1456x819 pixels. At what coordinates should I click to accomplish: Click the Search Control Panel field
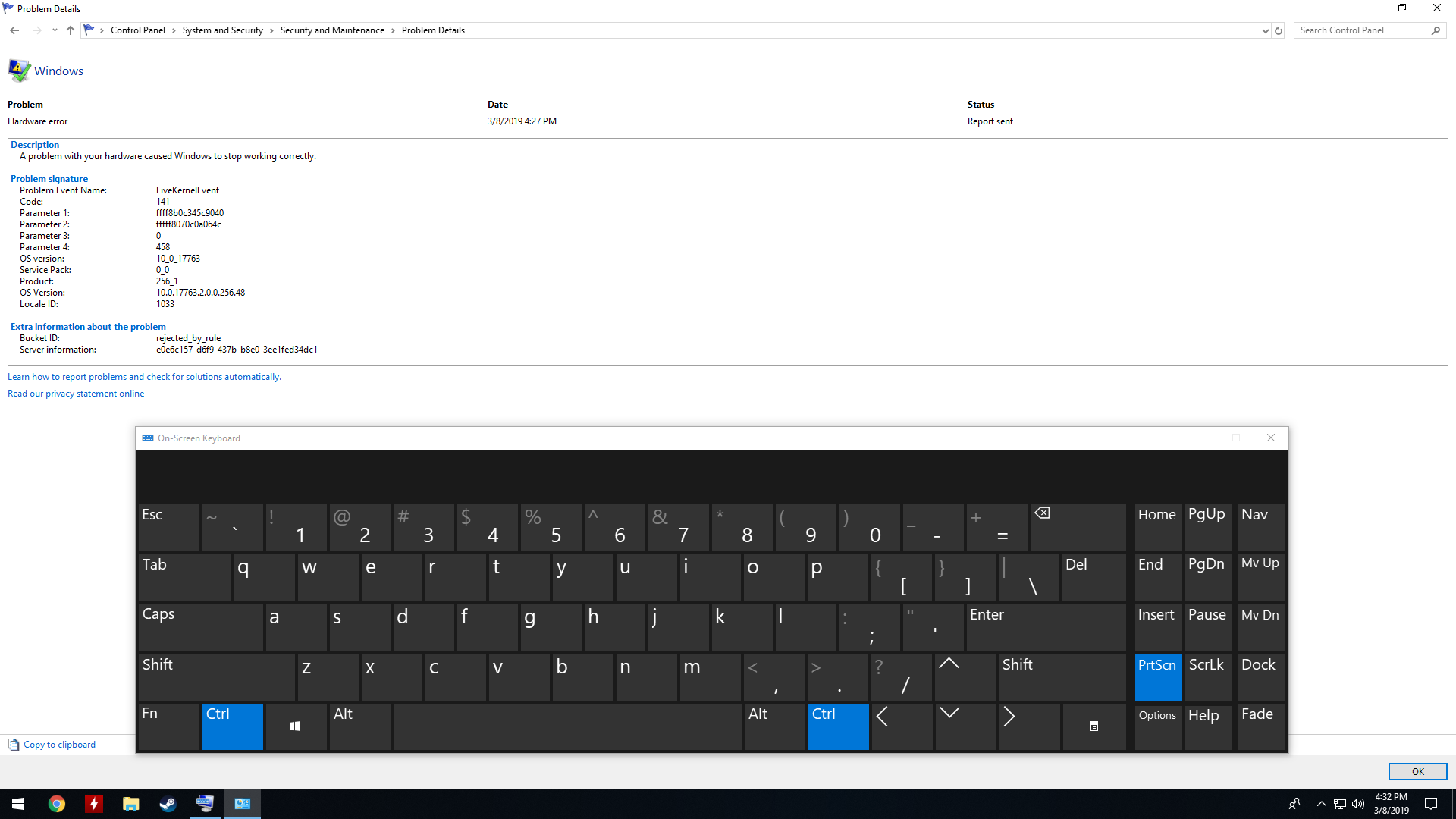click(x=1362, y=30)
